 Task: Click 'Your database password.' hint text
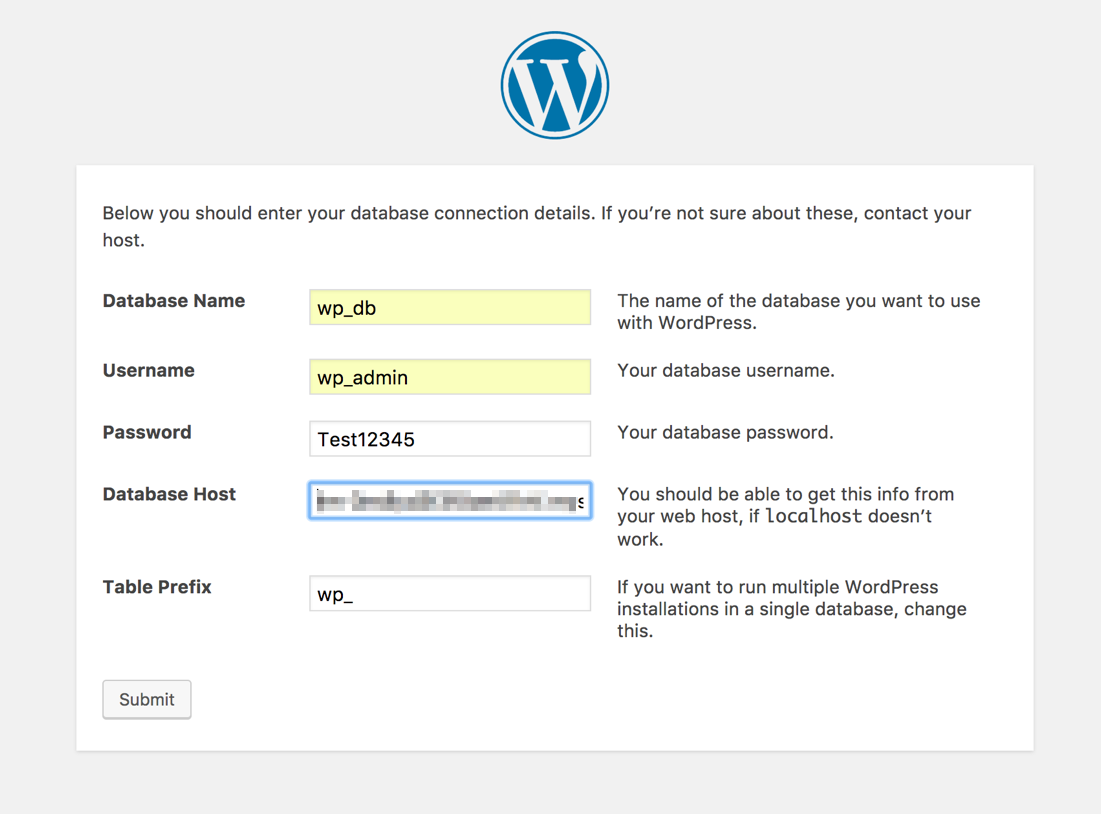pyautogui.click(x=725, y=432)
